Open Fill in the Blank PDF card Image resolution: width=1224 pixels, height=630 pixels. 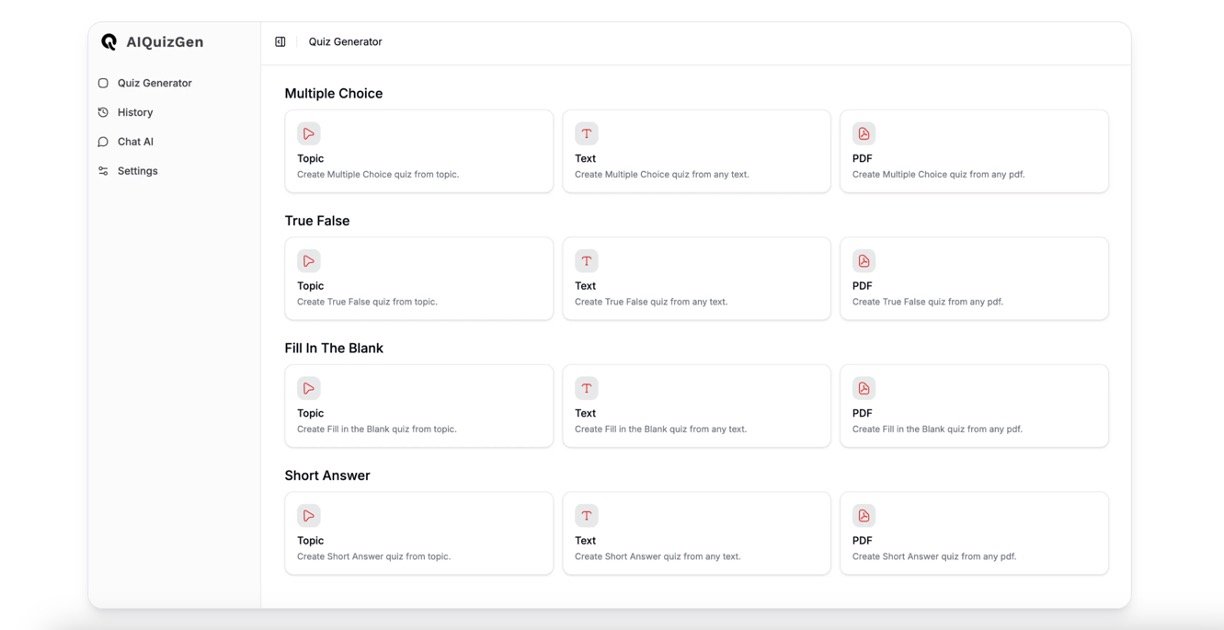[973, 406]
